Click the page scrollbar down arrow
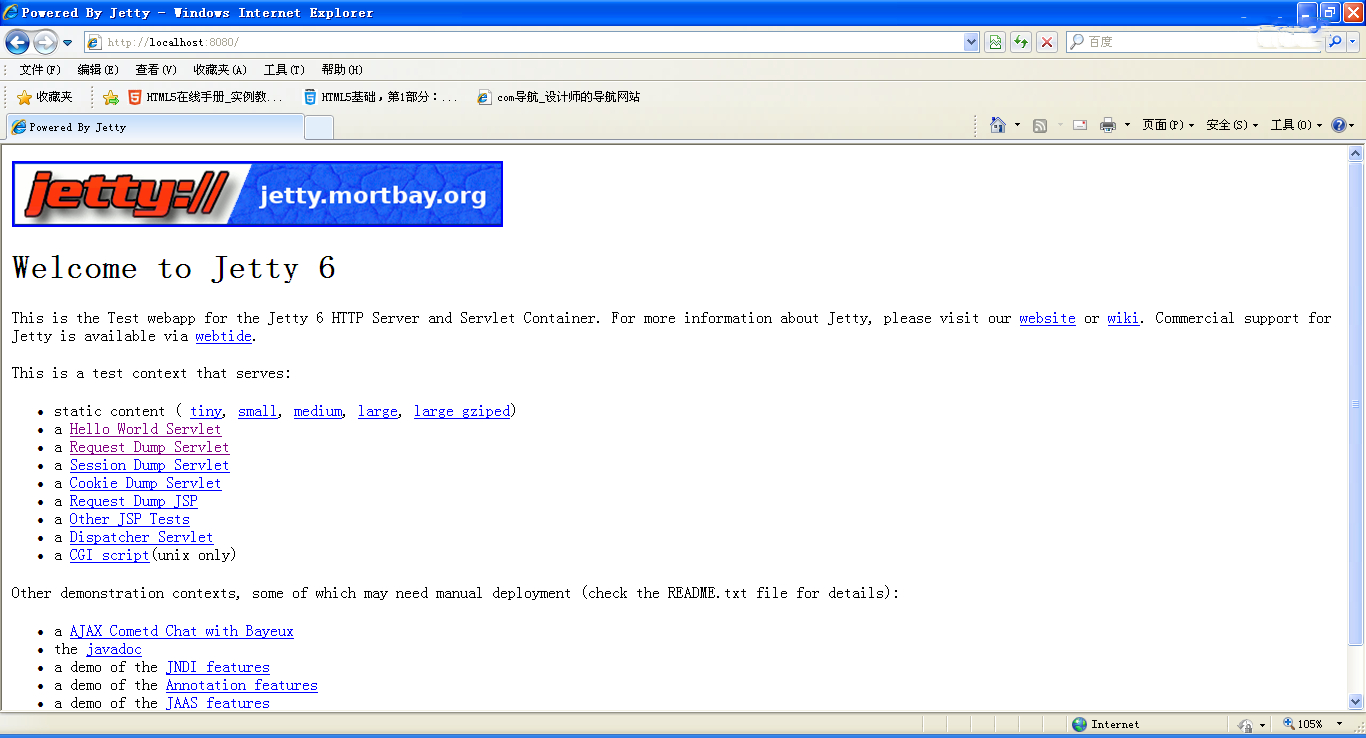The height and width of the screenshot is (738, 1366). (x=1356, y=702)
